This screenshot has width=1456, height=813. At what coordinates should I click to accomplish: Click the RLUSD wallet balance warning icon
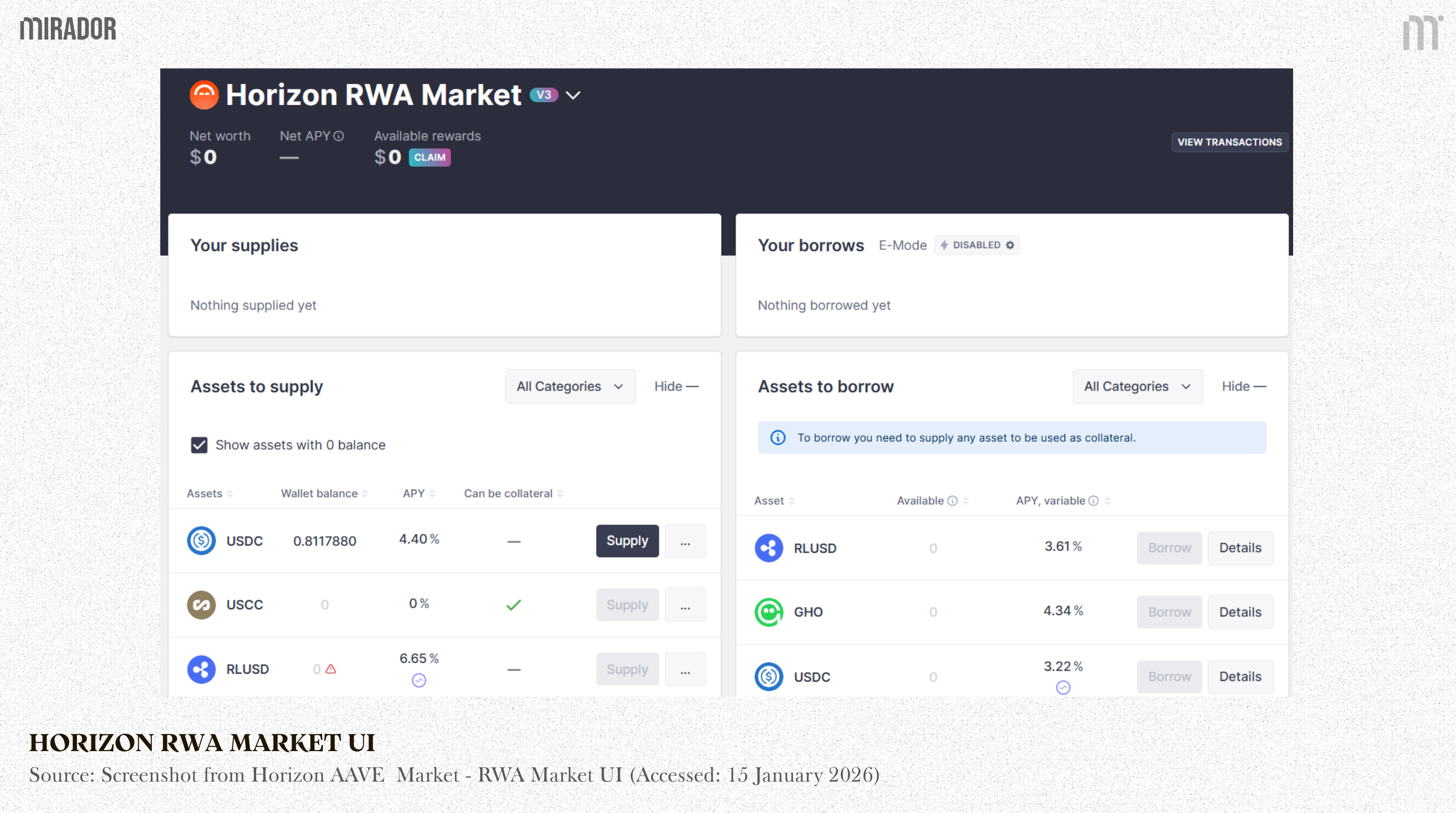[x=331, y=669]
